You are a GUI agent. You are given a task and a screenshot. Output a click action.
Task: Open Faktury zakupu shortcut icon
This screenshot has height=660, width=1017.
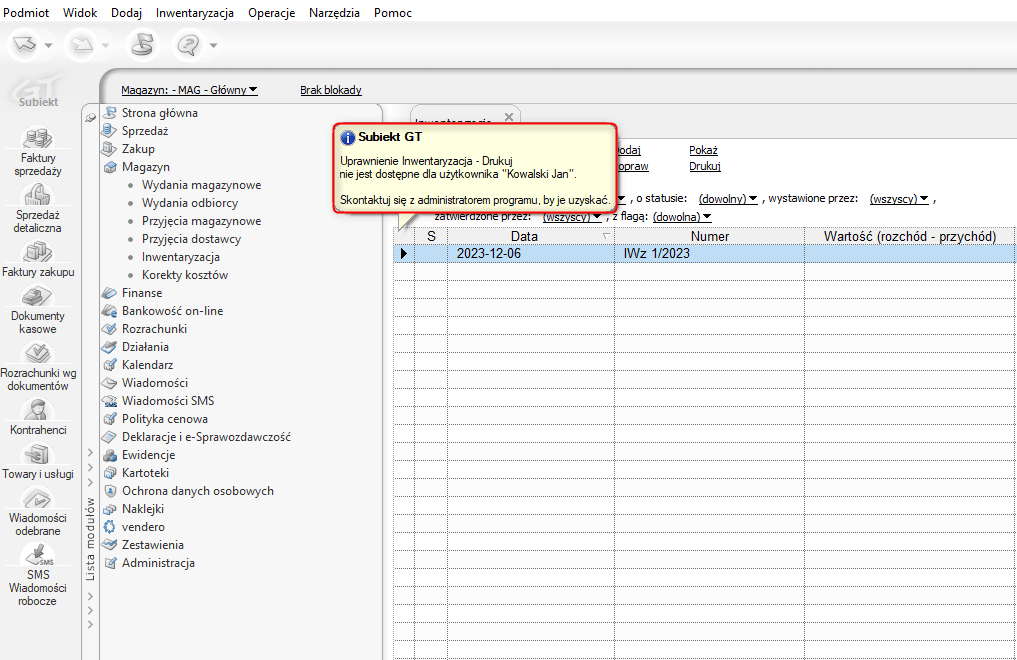38,252
